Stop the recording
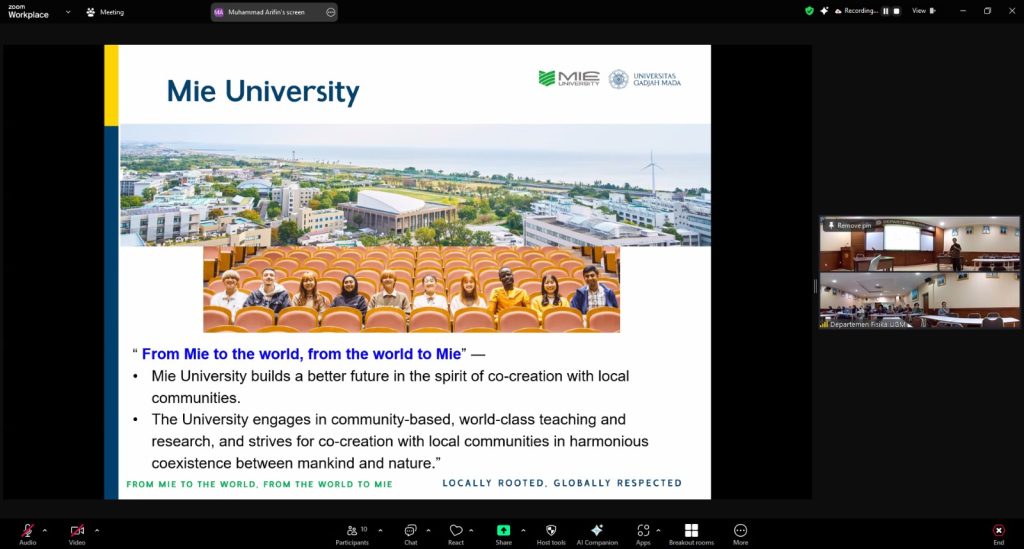Image resolution: width=1024 pixels, height=549 pixels. 897,11
